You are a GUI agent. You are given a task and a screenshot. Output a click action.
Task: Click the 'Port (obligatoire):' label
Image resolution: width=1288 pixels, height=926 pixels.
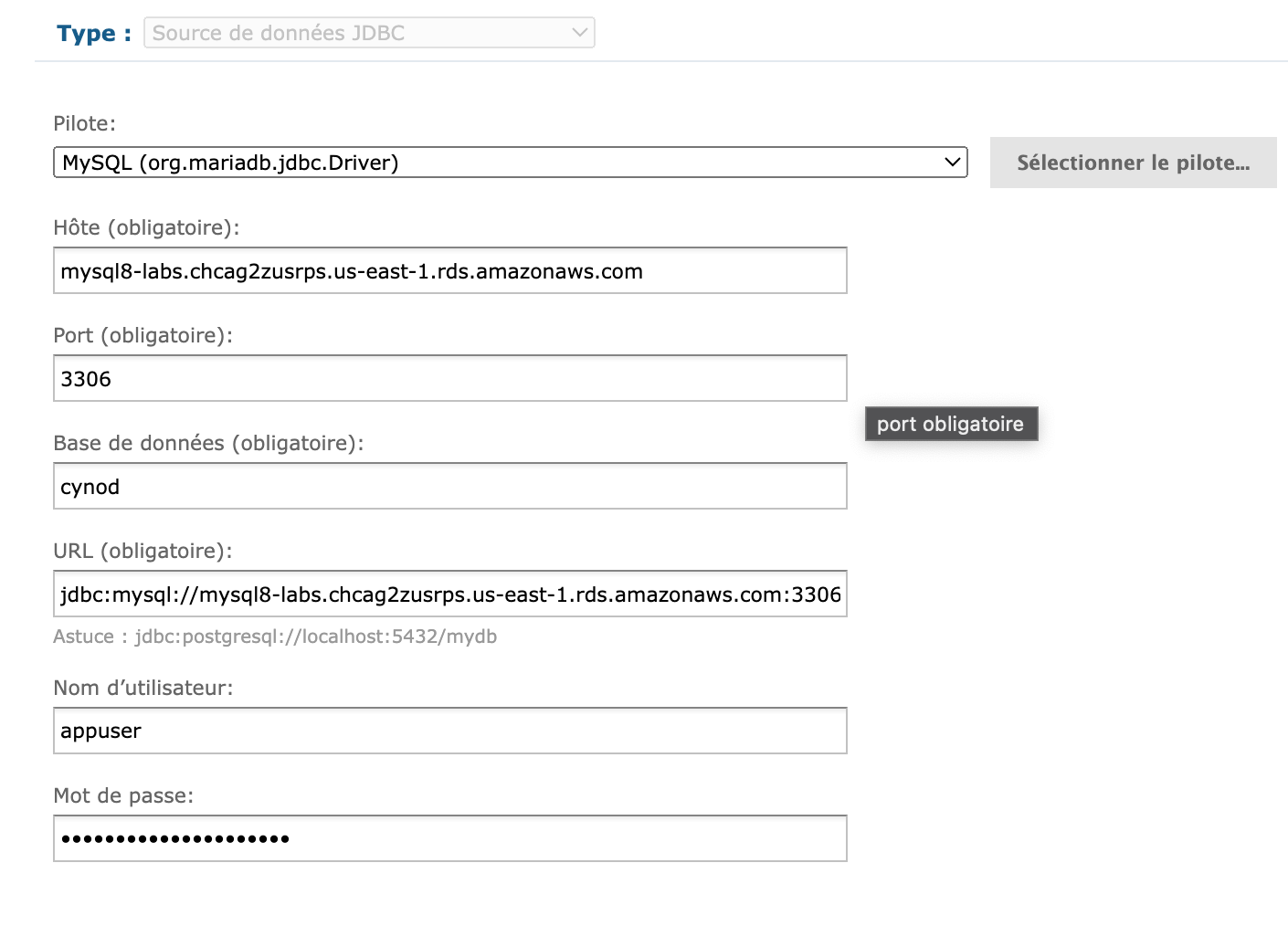coord(143,335)
